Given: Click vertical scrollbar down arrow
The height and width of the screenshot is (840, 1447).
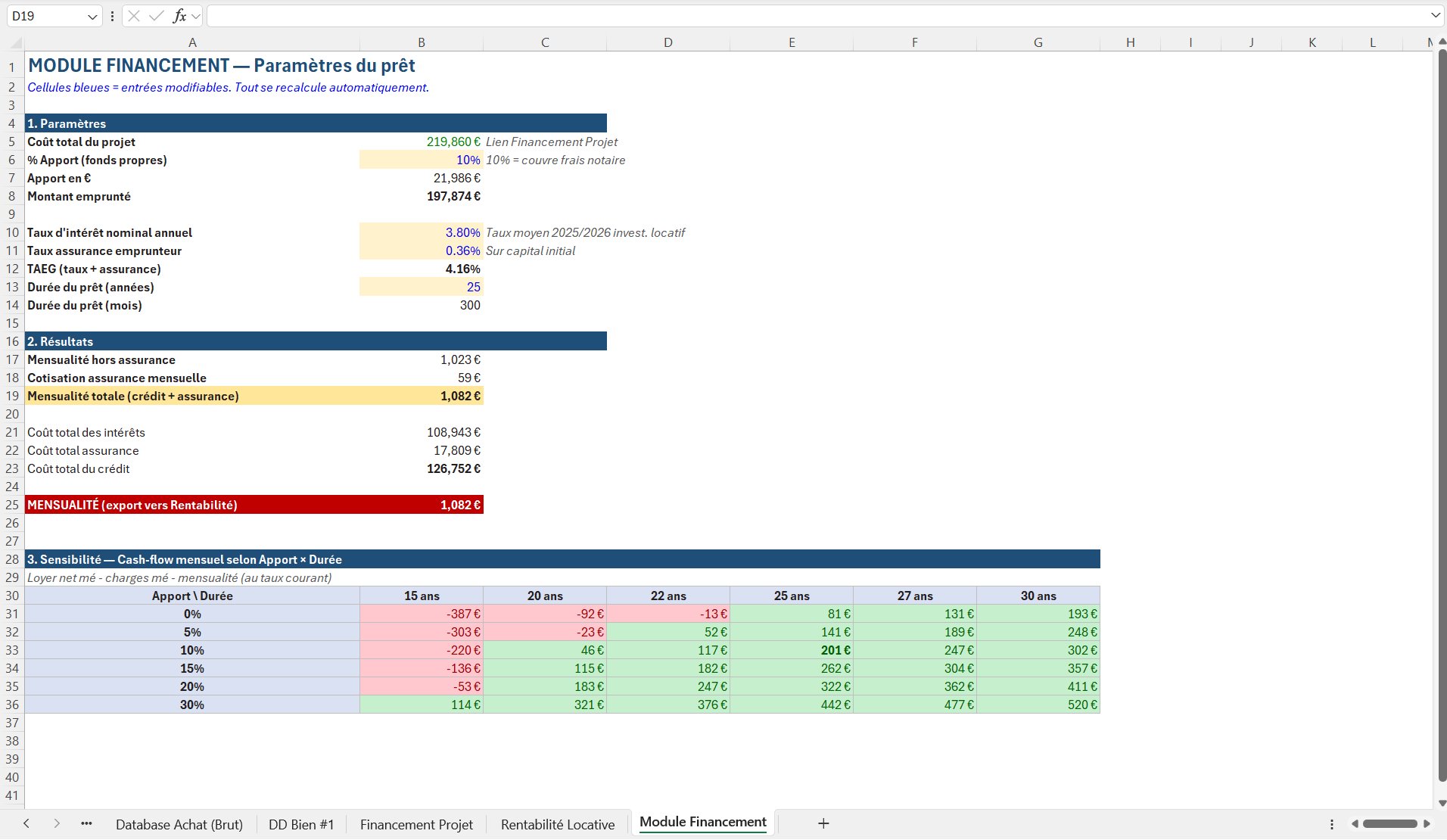Looking at the screenshot, I should point(1442,803).
